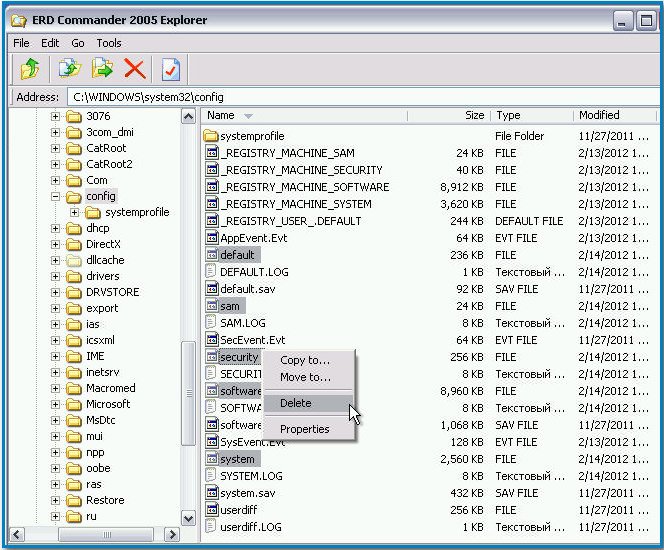This screenshot has width=664, height=550.
Task: Click the folder tree scroll down arrow
Action: 188,519
